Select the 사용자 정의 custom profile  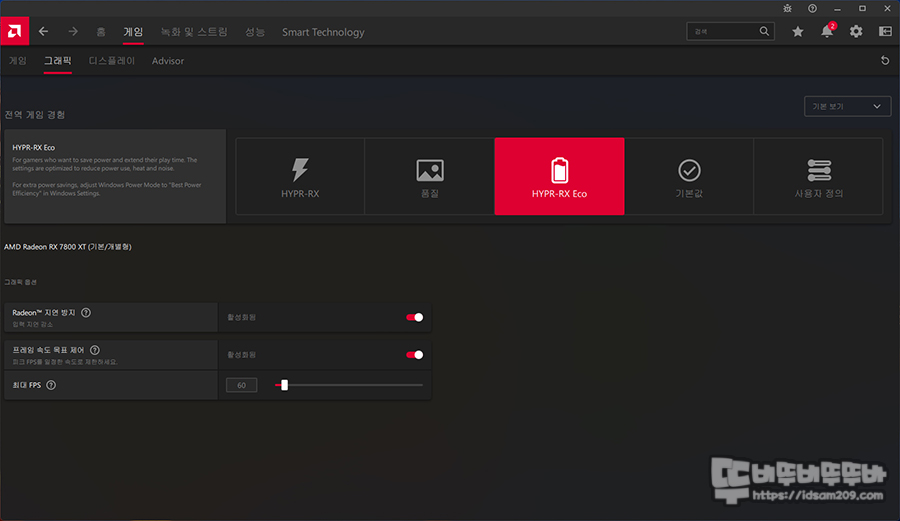tap(818, 176)
